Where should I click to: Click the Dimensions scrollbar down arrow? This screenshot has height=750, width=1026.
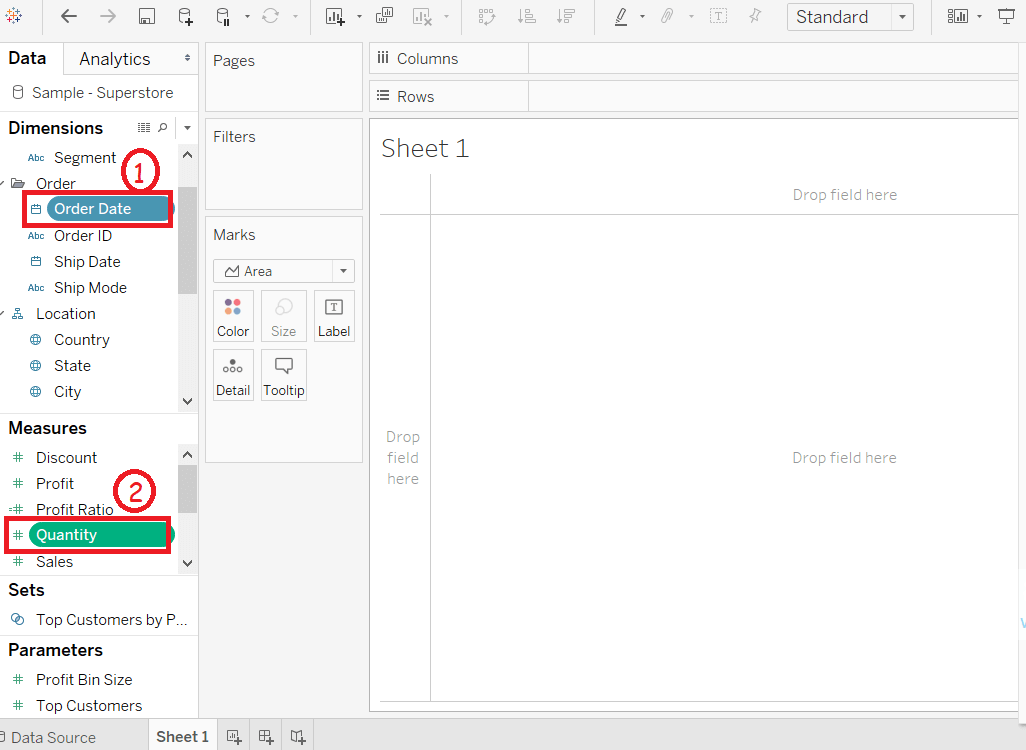(187, 401)
